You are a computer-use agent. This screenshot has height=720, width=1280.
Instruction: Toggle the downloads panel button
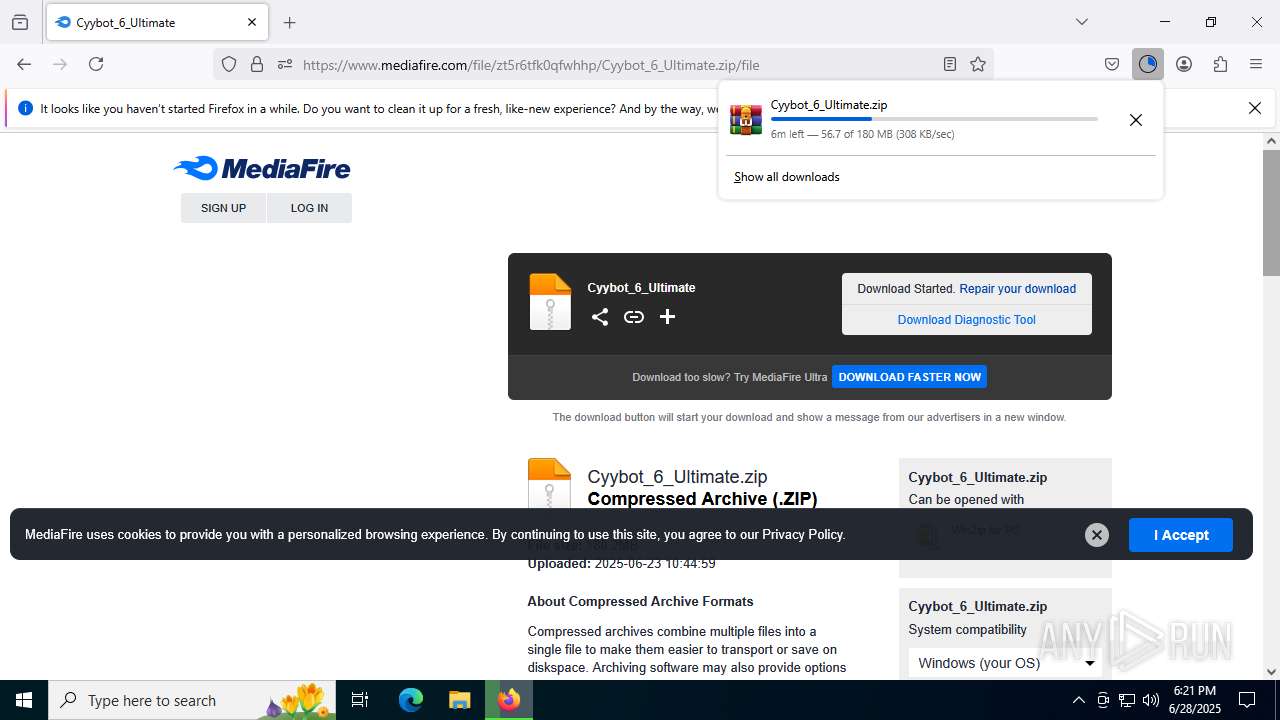(x=1148, y=64)
